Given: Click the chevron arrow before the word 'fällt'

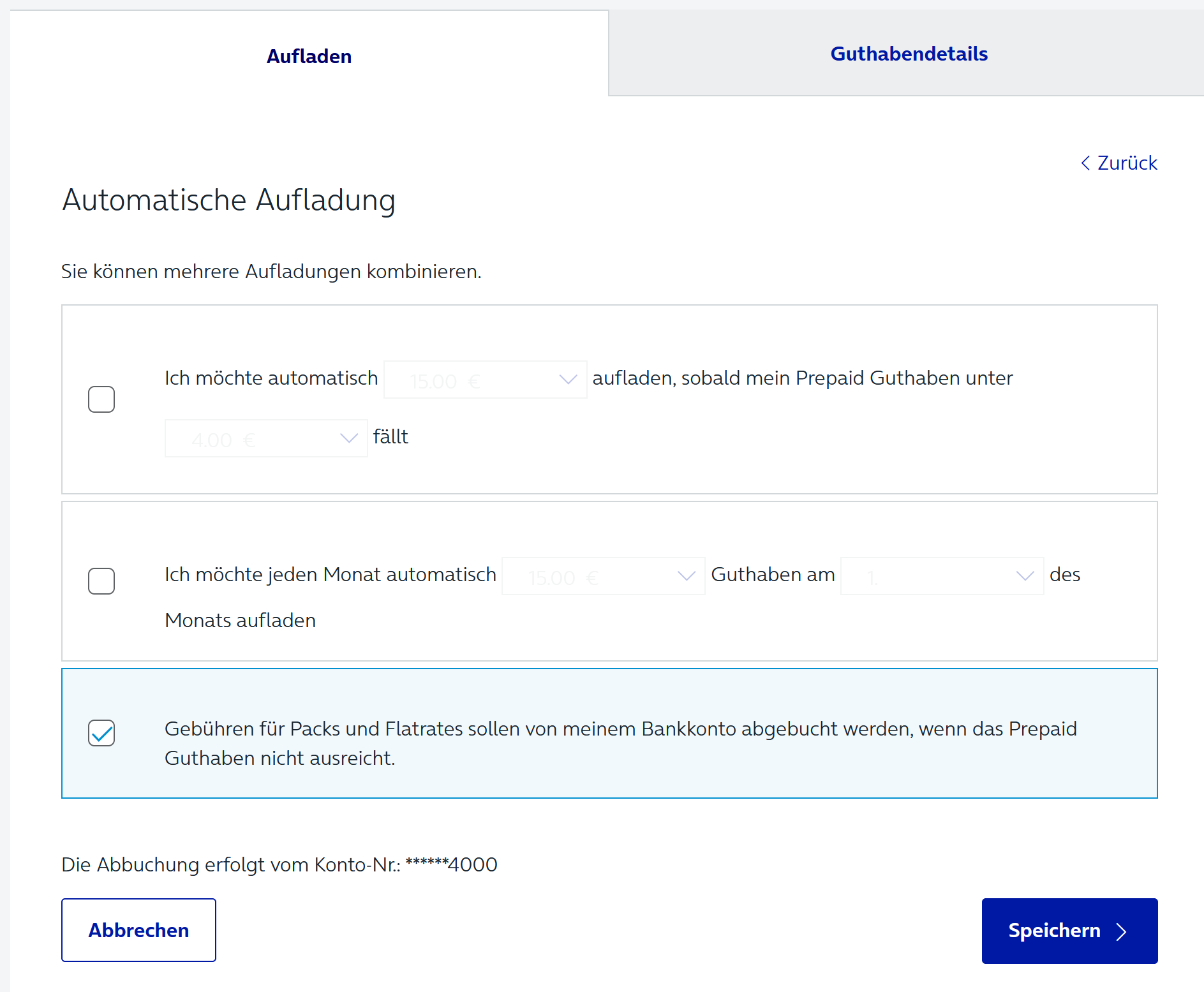Looking at the screenshot, I should [348, 438].
